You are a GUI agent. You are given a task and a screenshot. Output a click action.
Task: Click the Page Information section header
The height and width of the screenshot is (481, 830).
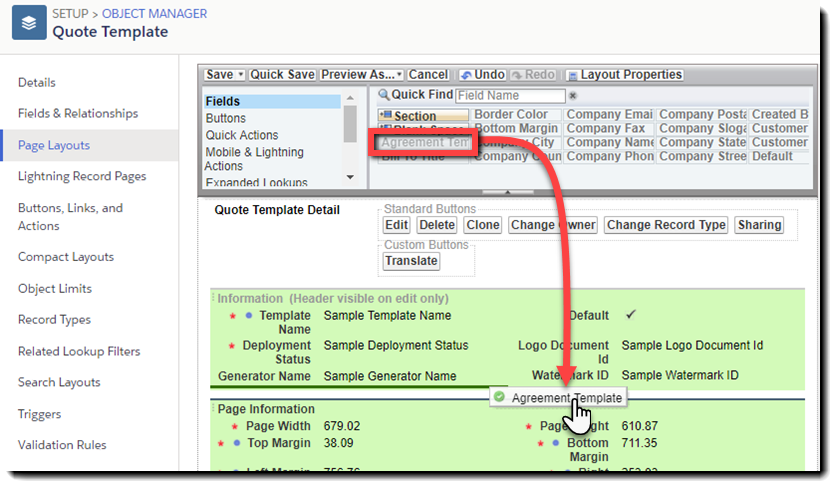(x=266, y=409)
